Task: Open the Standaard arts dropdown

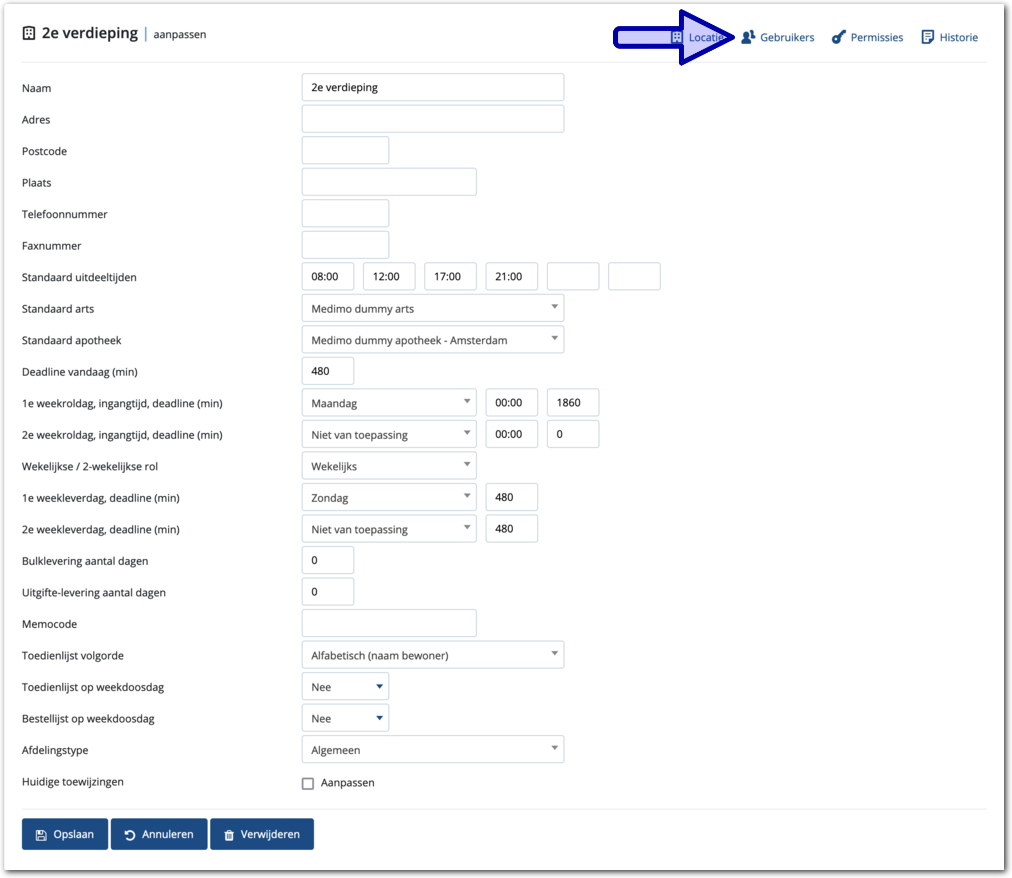Action: point(432,308)
